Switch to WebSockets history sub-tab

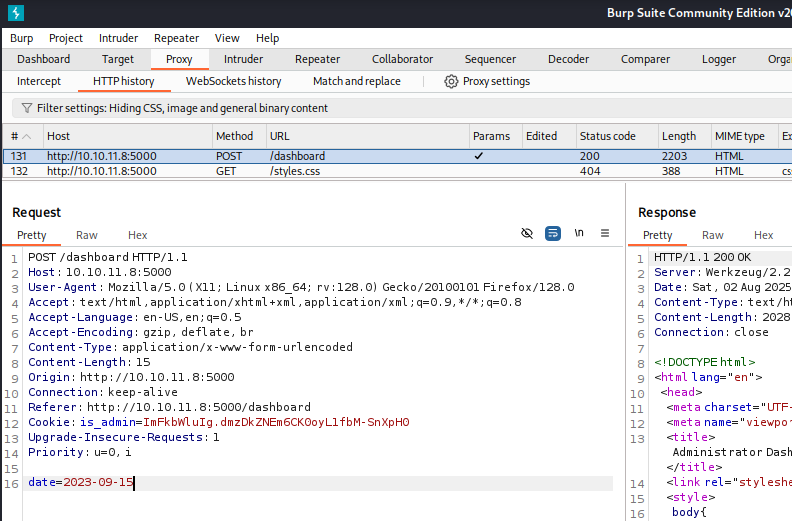[233, 81]
